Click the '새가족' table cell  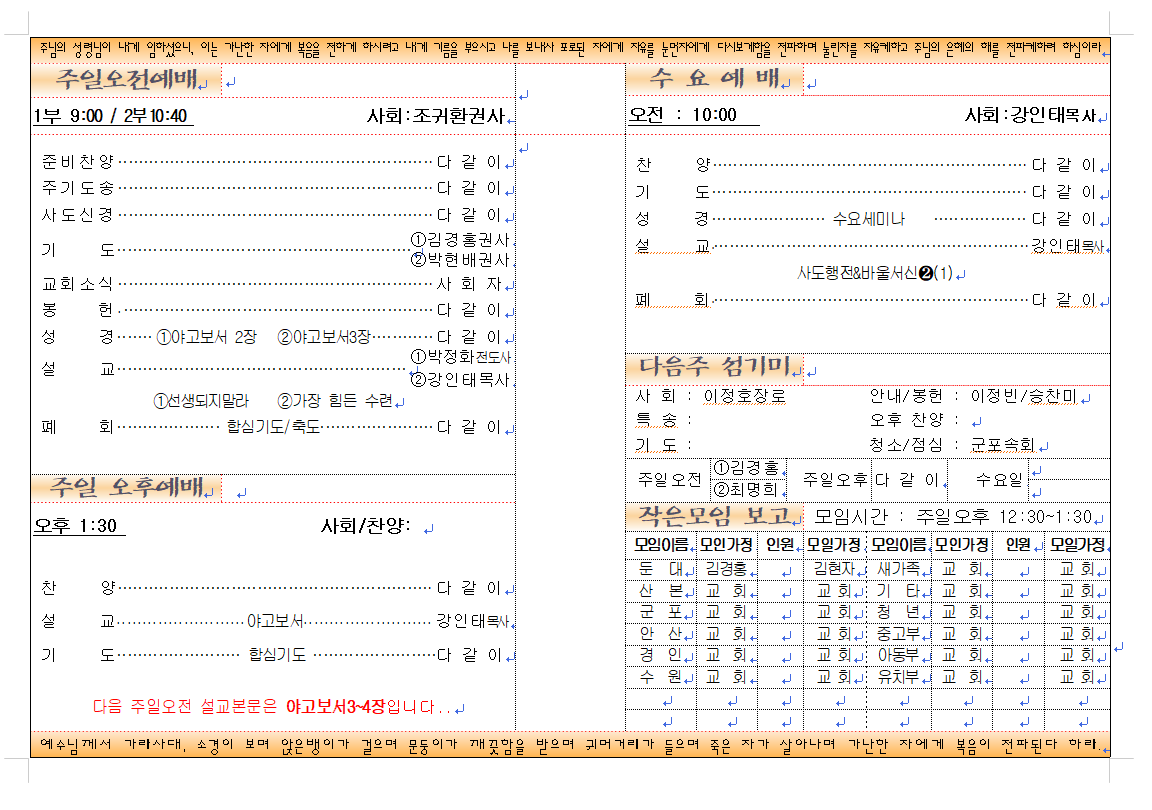(x=899, y=569)
